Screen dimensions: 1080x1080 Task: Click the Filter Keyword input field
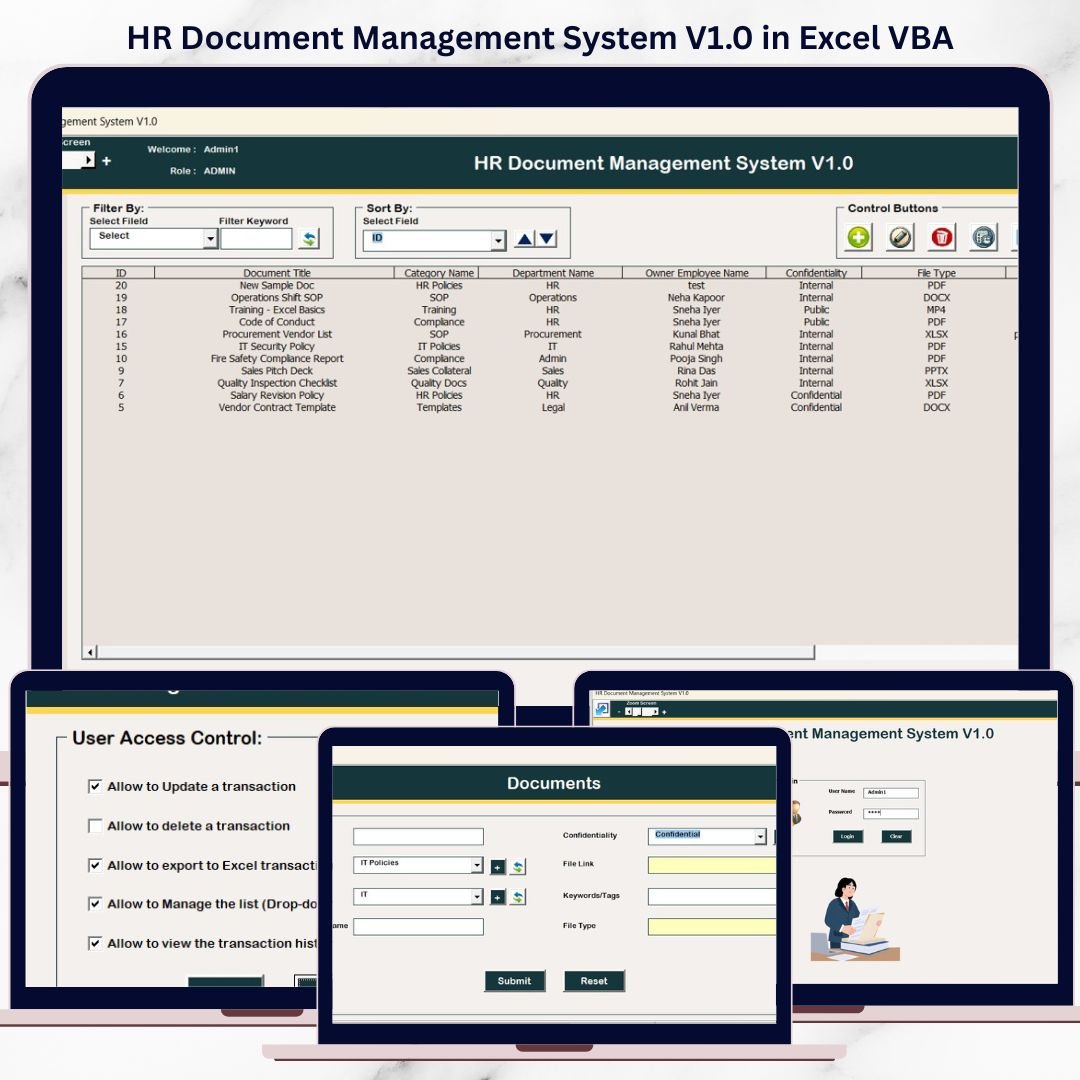click(256, 239)
